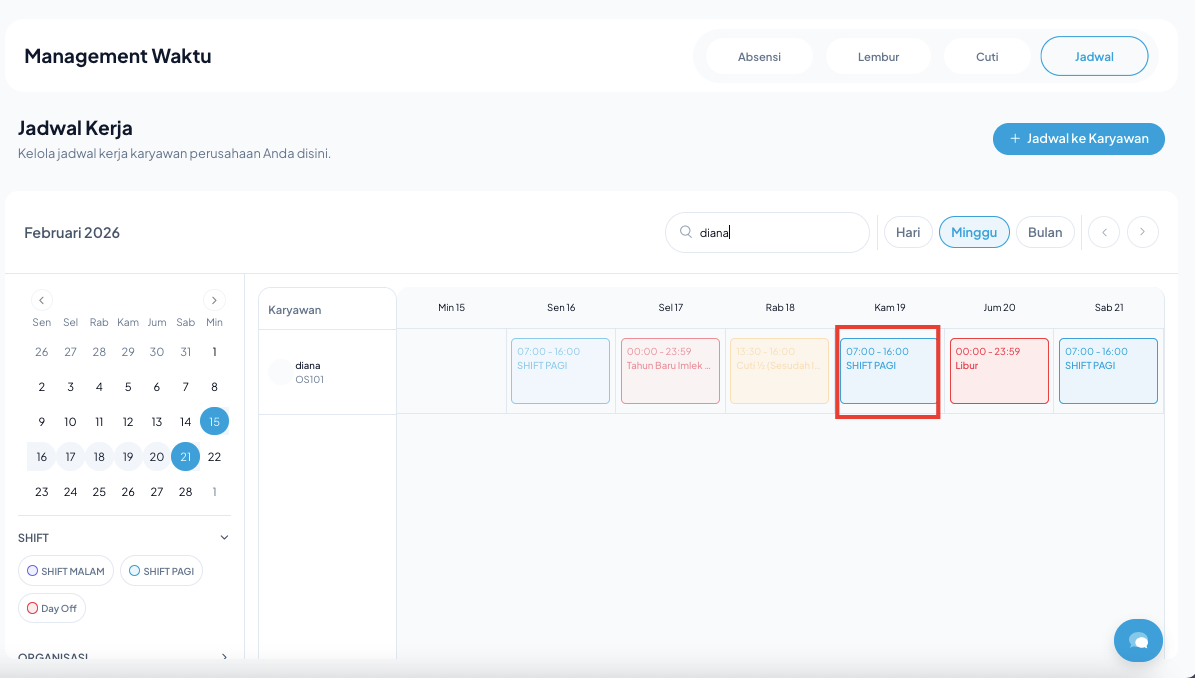
Task: Go to next week with right arrow
Action: tap(1143, 232)
